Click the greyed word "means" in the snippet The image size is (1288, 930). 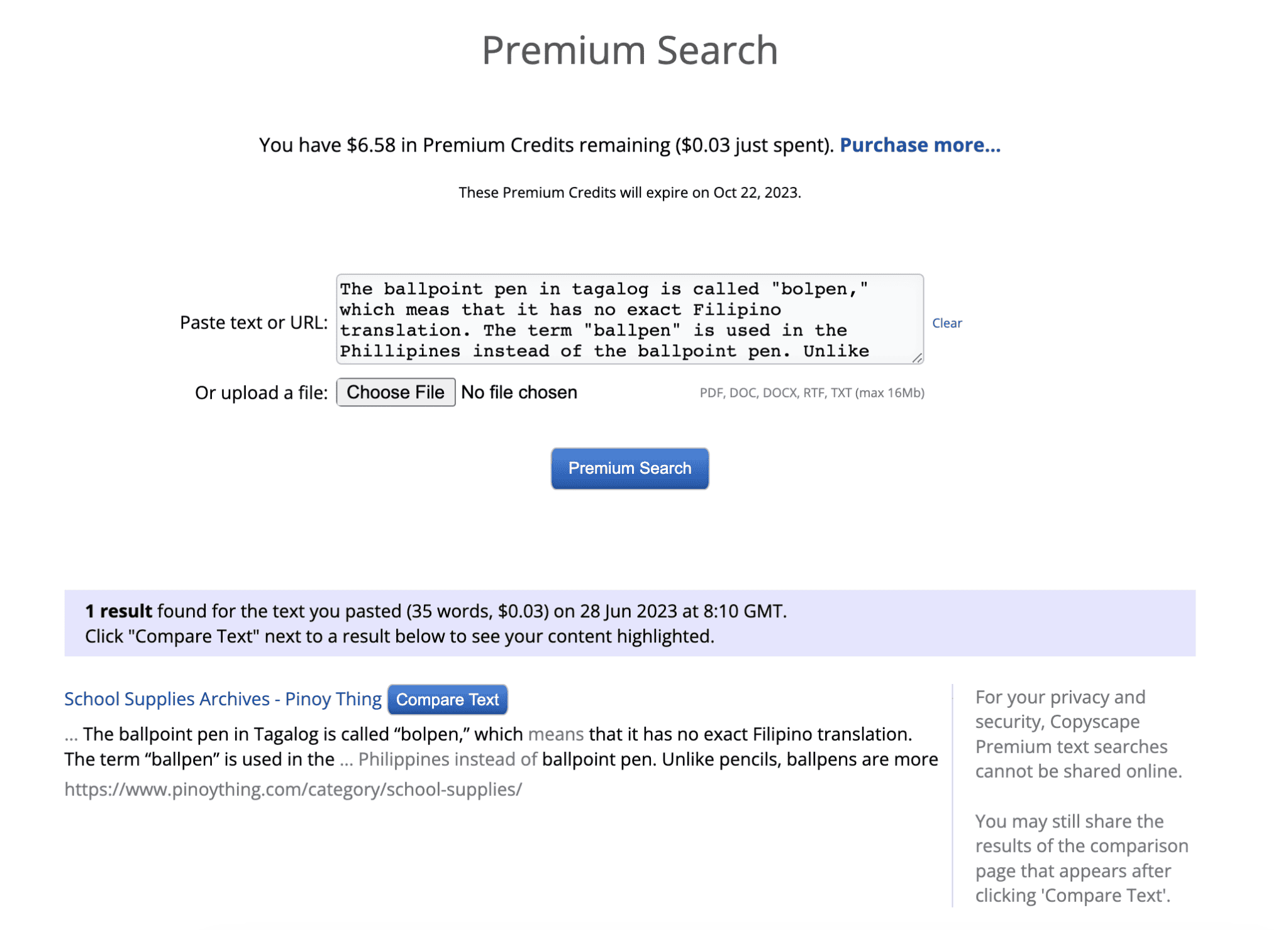[555, 734]
